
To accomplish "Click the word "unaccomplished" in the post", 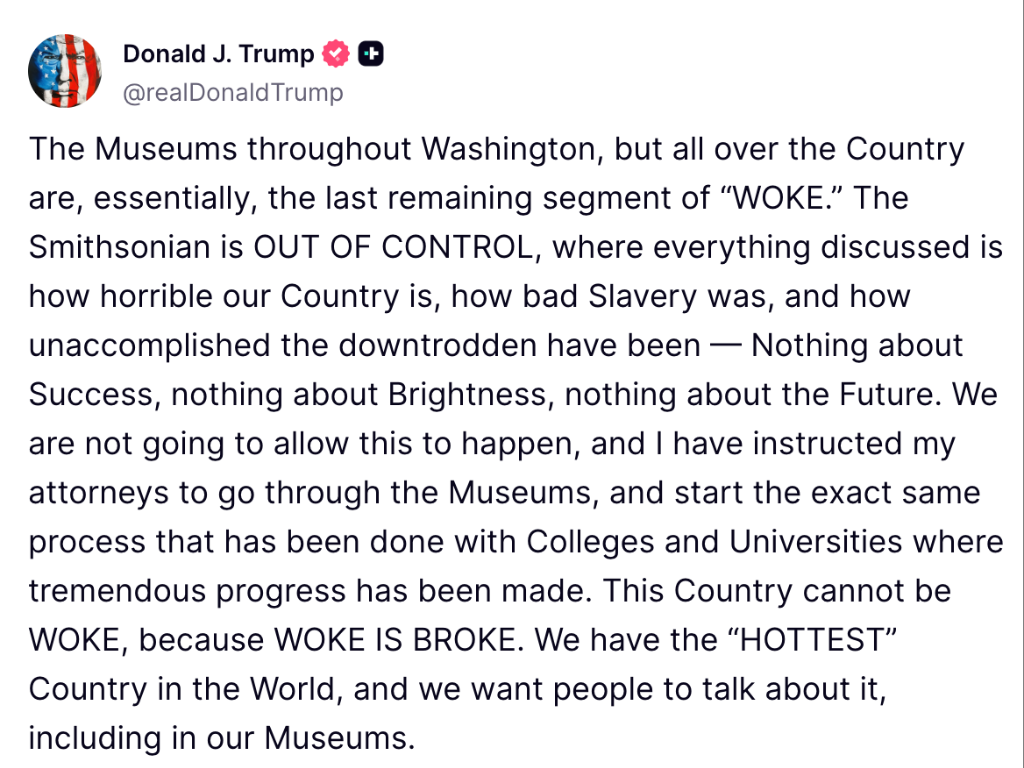I will (150, 346).
